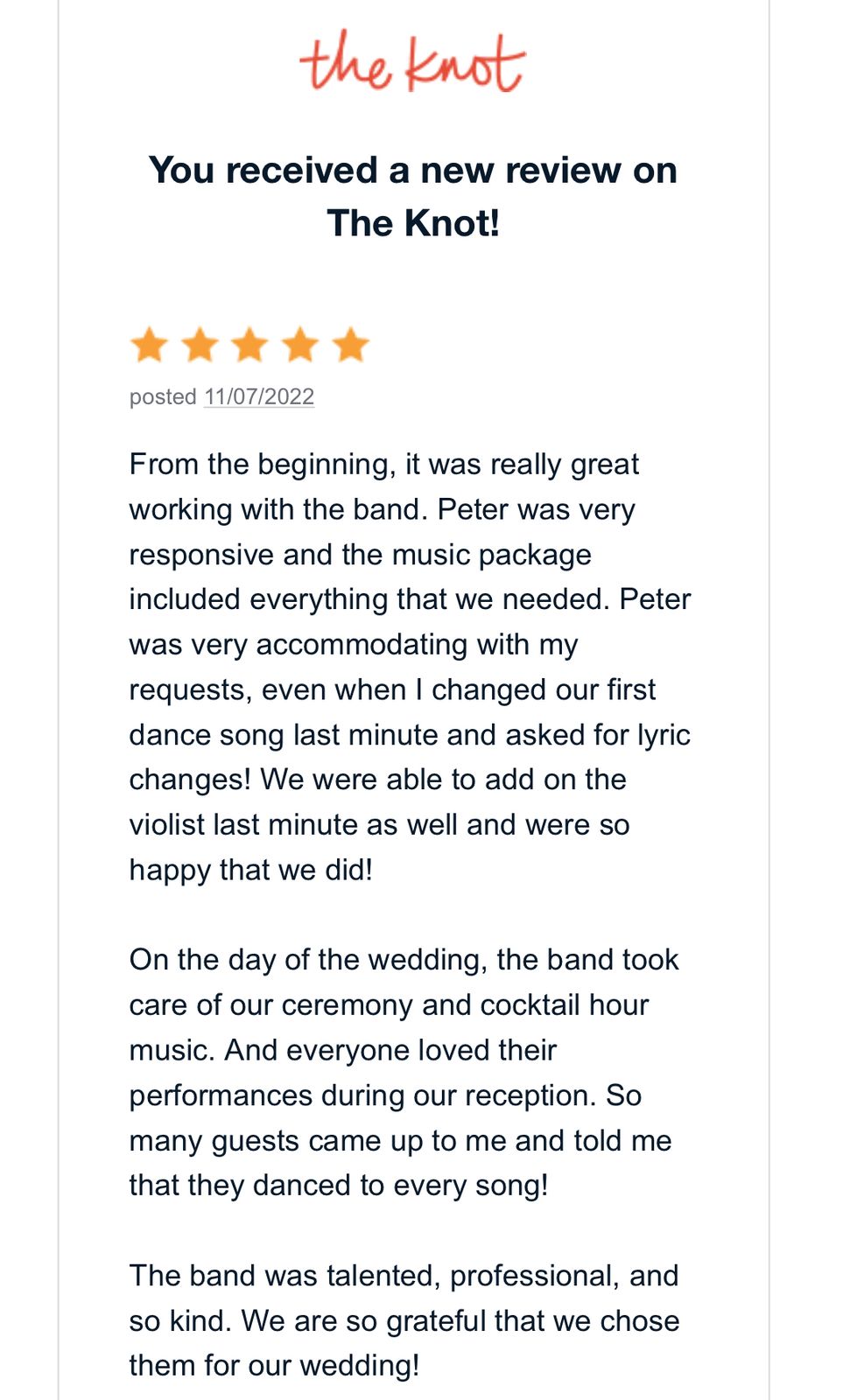Click the fifth orange rating star
Viewport: 864px width, 1400px height.
[x=351, y=345]
